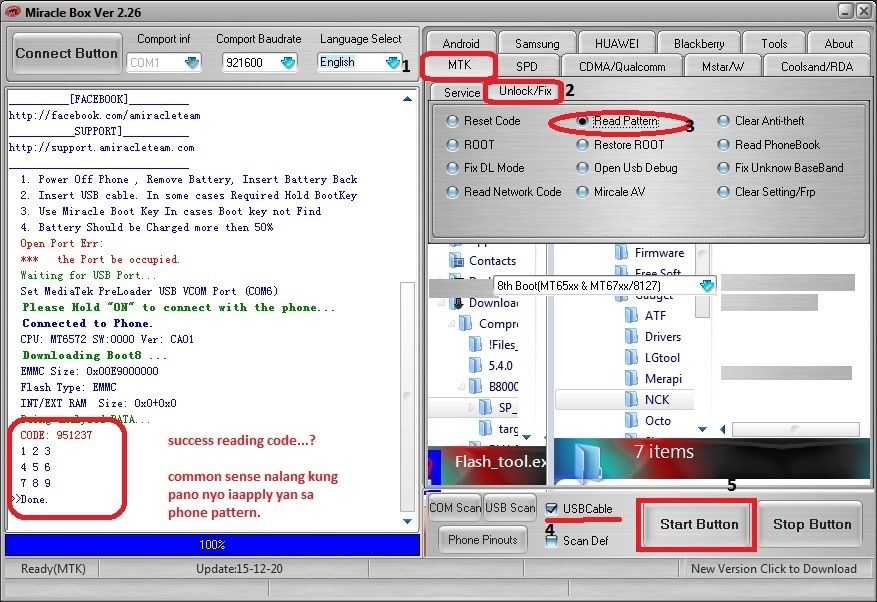
Task: Switch to Coolsand/RDA tab
Action: click(817, 66)
